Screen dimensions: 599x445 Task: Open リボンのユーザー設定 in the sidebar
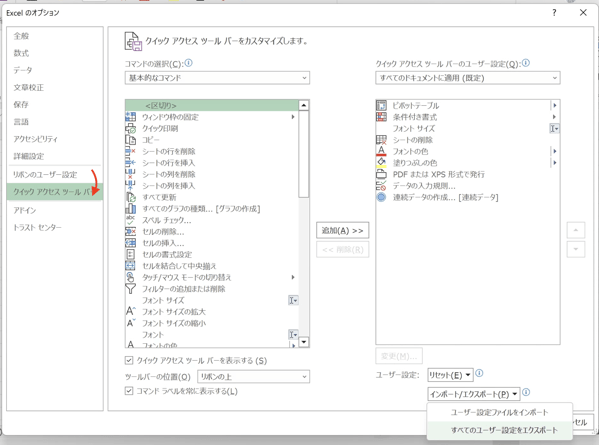pos(45,175)
